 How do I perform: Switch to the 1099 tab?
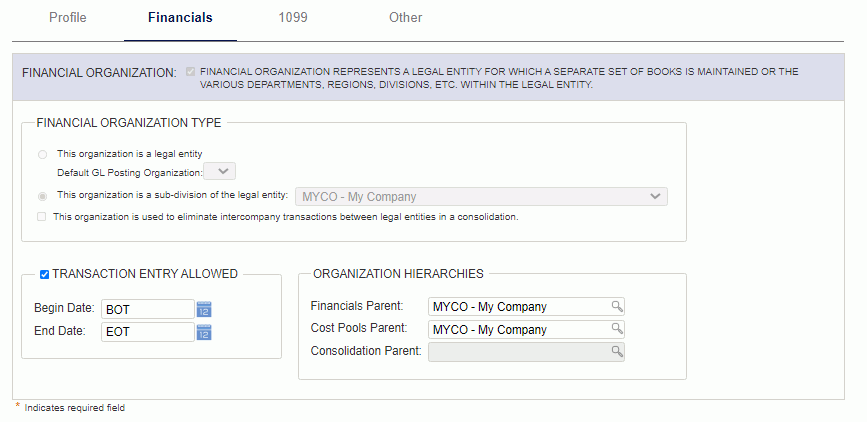click(293, 17)
